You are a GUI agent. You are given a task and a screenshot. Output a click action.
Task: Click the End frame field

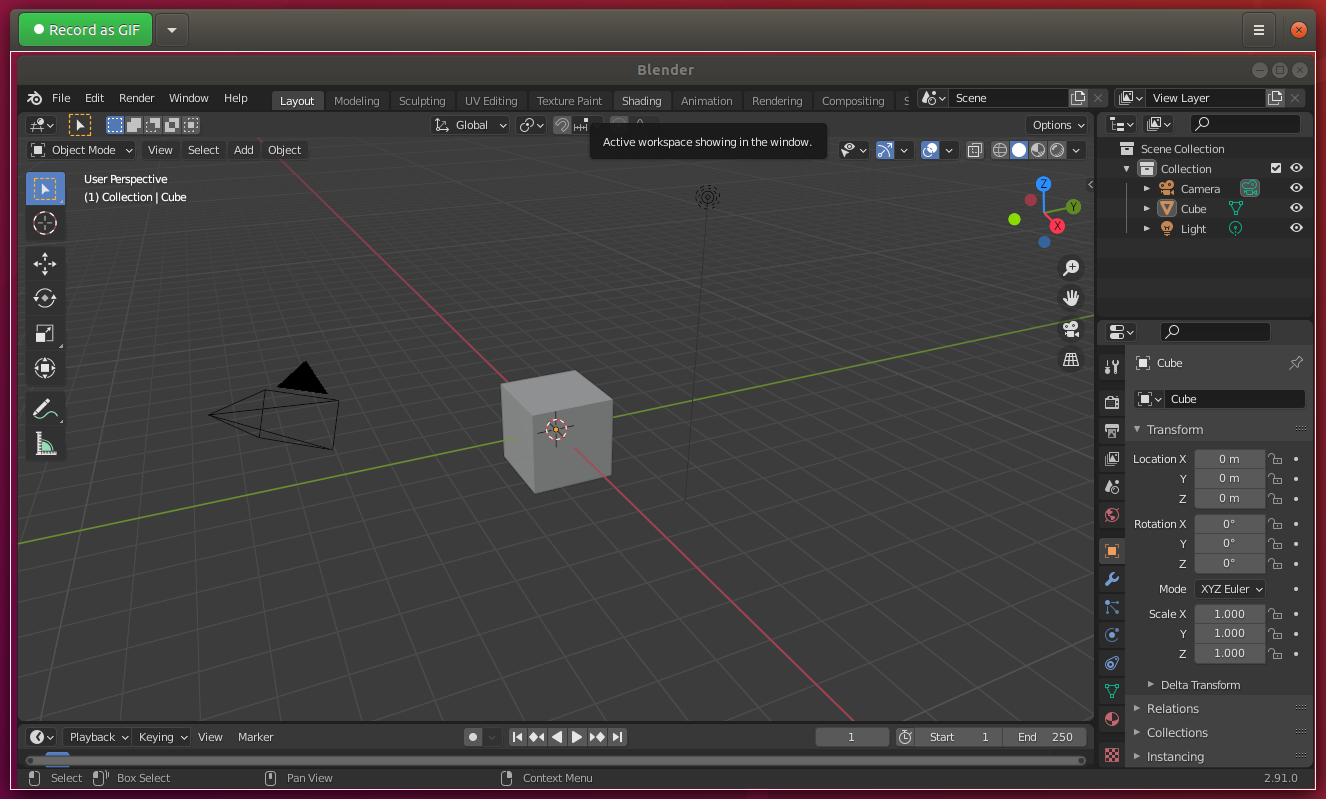click(x=1044, y=737)
